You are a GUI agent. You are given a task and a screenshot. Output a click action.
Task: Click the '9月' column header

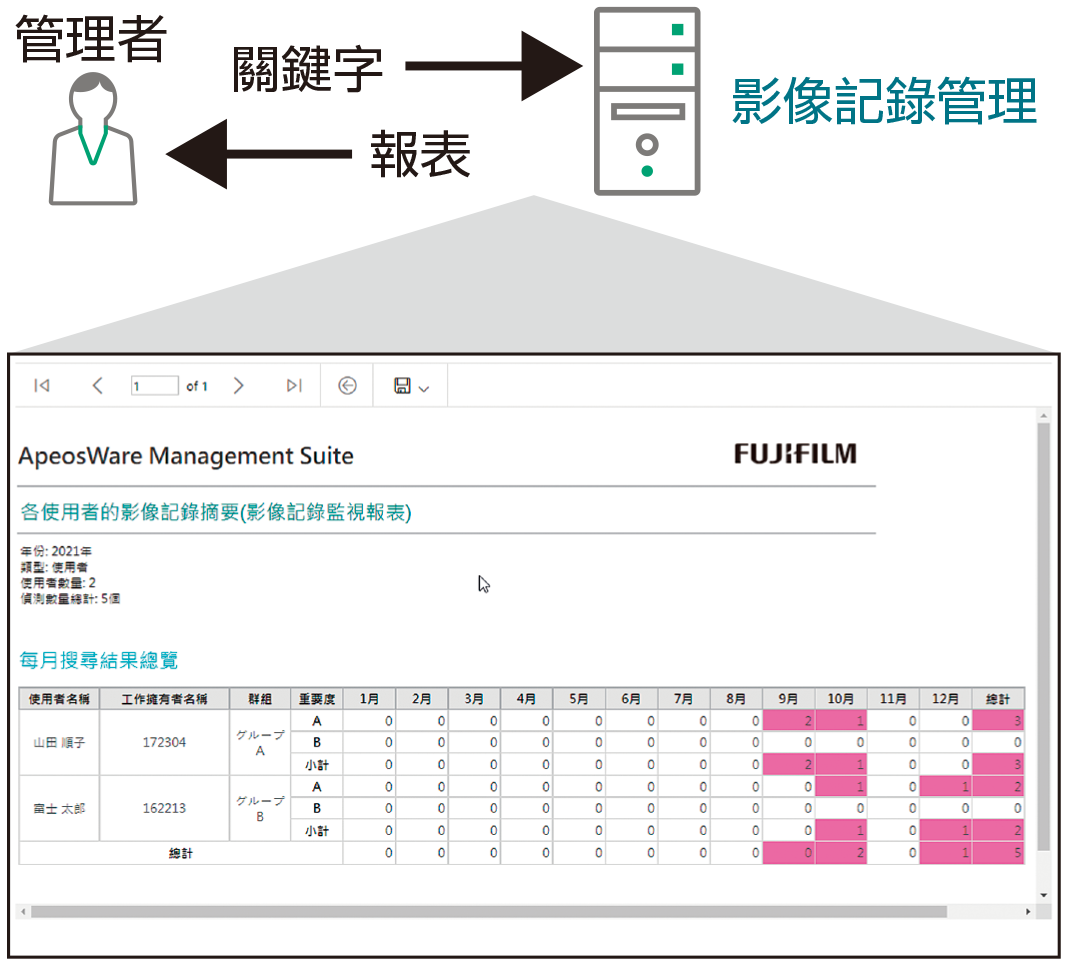click(788, 699)
